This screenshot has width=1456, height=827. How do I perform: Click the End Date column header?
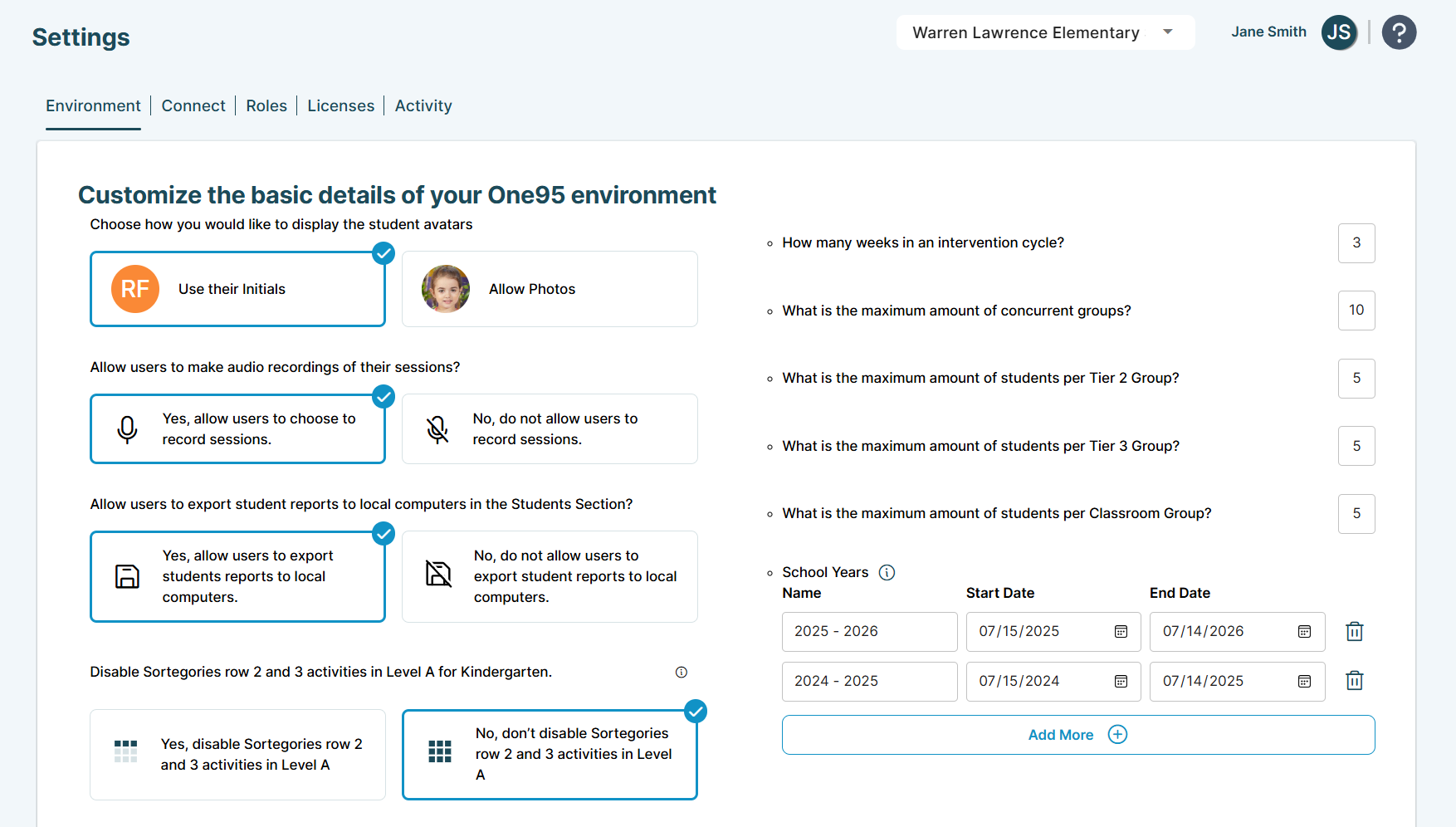pyautogui.click(x=1180, y=593)
